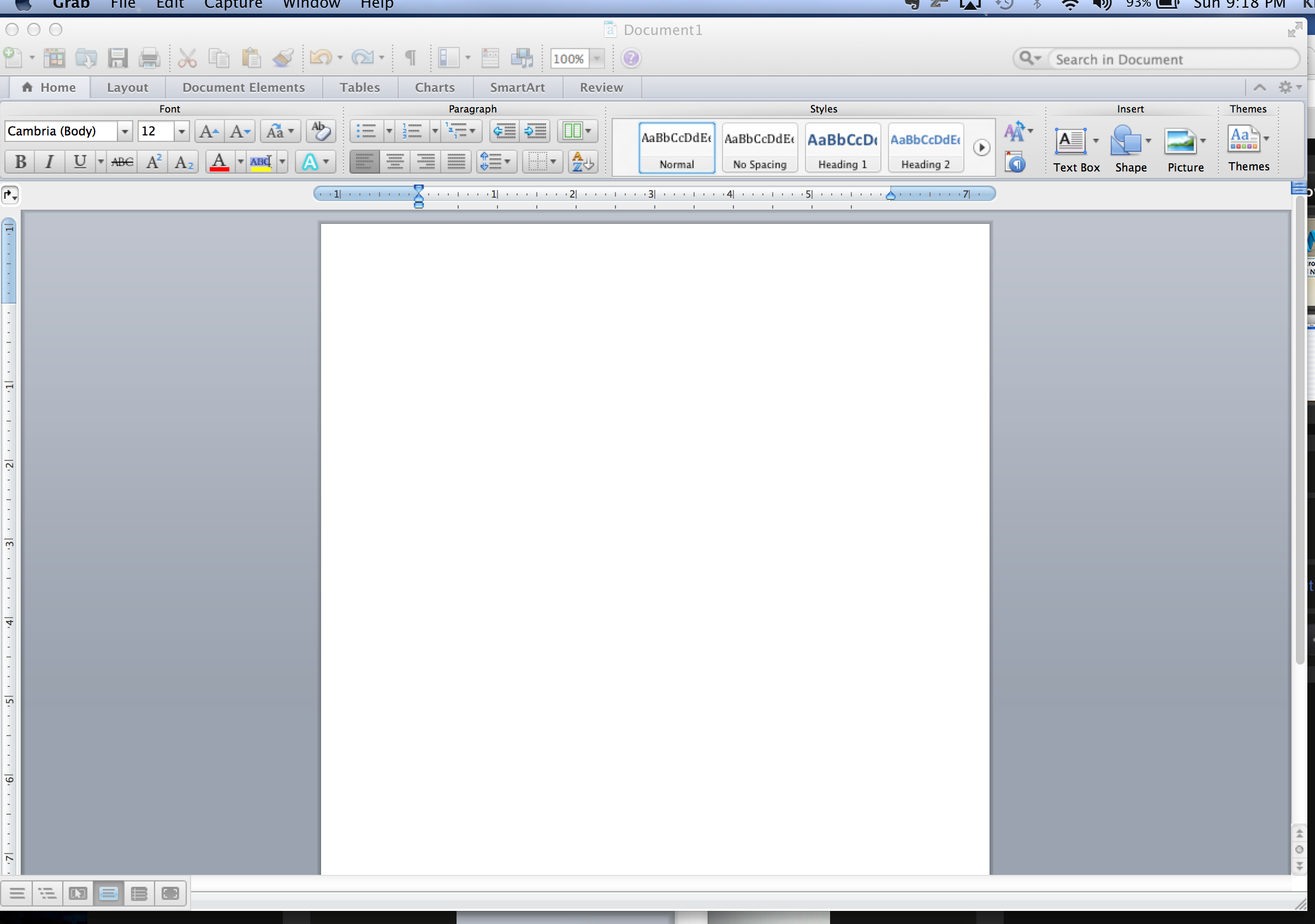Click the Superscript icon
The height and width of the screenshot is (924, 1315).
pyautogui.click(x=153, y=162)
